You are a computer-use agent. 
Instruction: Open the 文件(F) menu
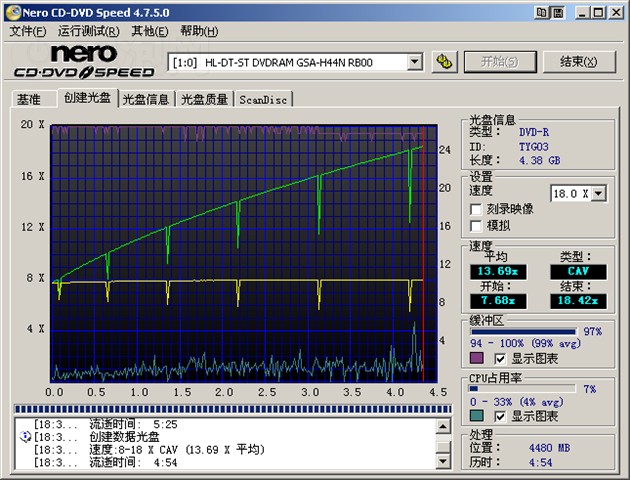pyautogui.click(x=27, y=31)
